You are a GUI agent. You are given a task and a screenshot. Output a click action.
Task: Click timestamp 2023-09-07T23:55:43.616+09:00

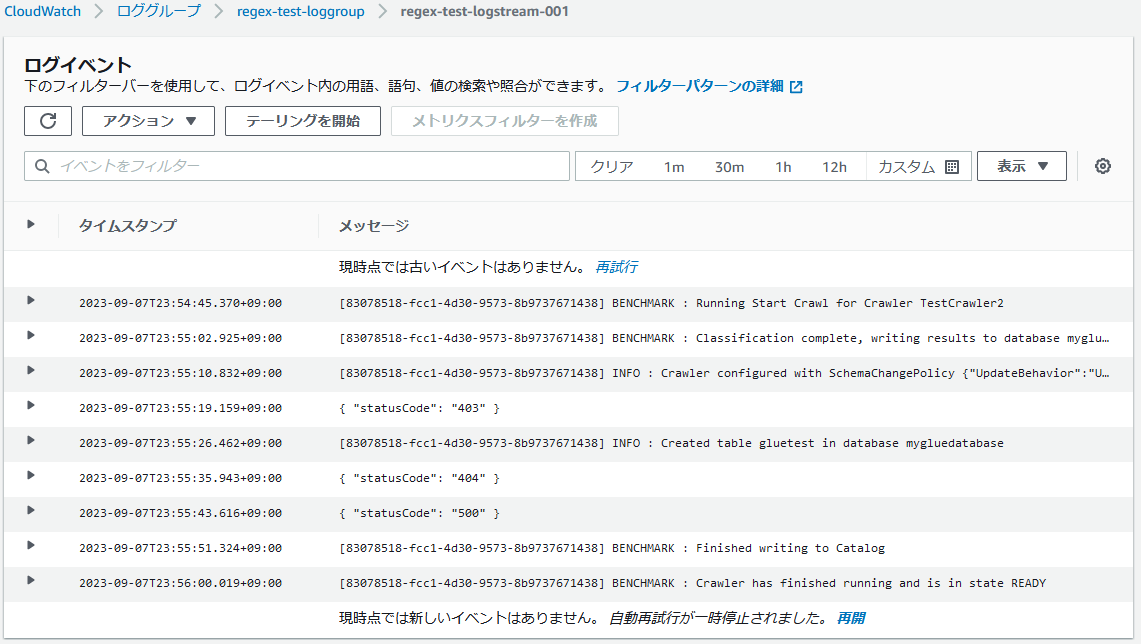point(180,512)
